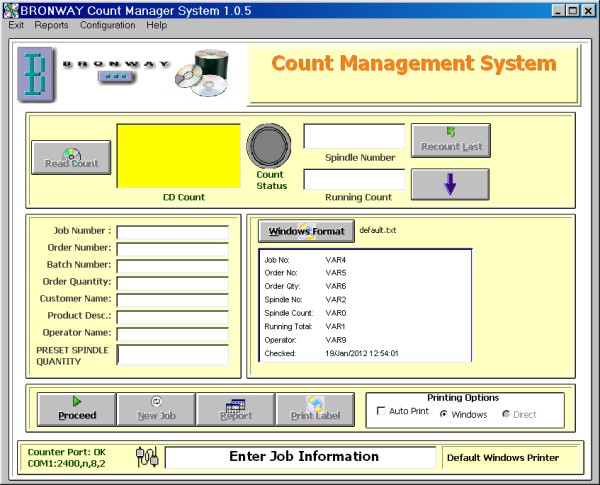The image size is (600, 485).
Task: Click the New Job button
Action: click(x=156, y=409)
